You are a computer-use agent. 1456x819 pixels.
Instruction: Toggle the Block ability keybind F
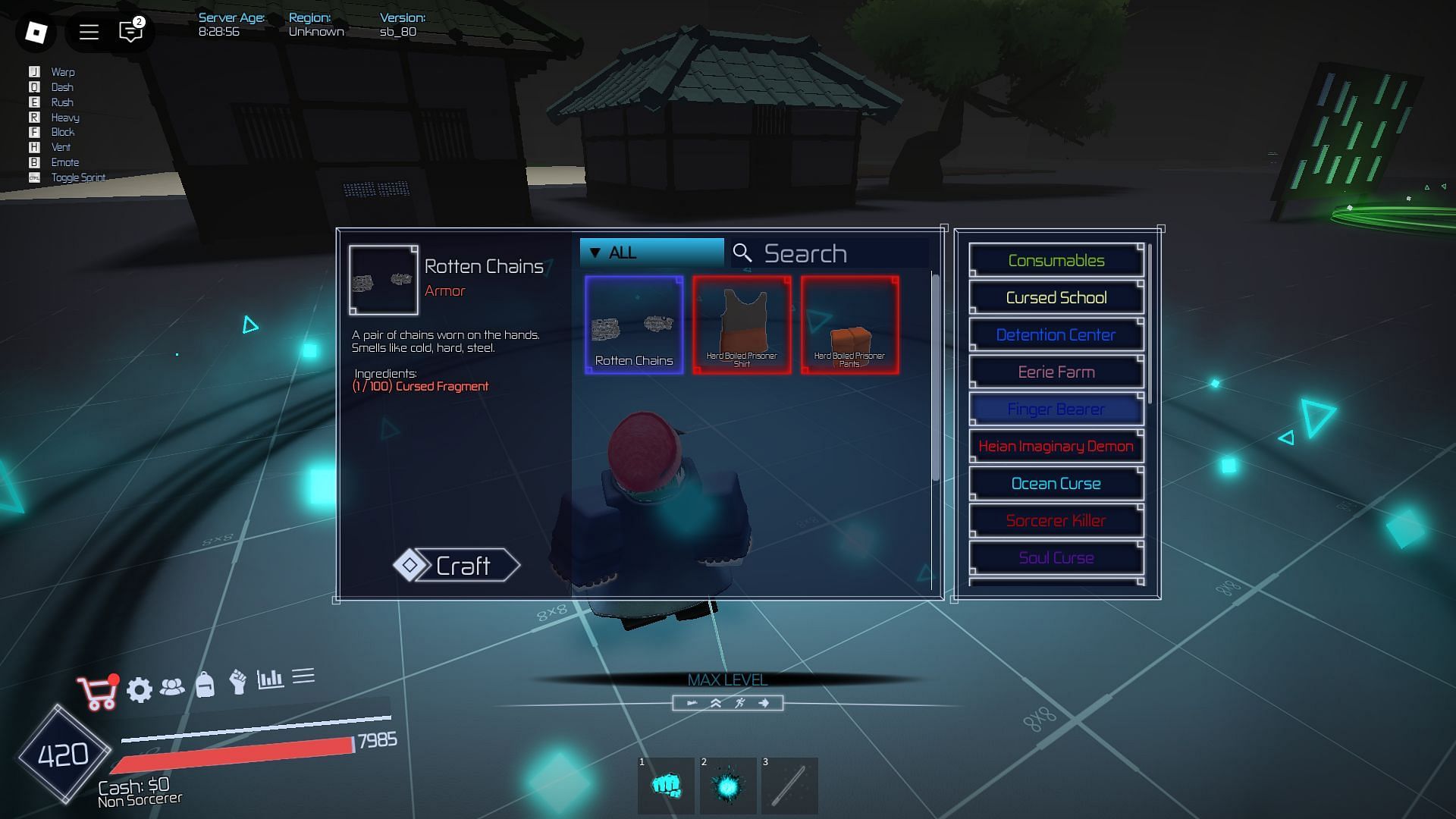click(33, 132)
